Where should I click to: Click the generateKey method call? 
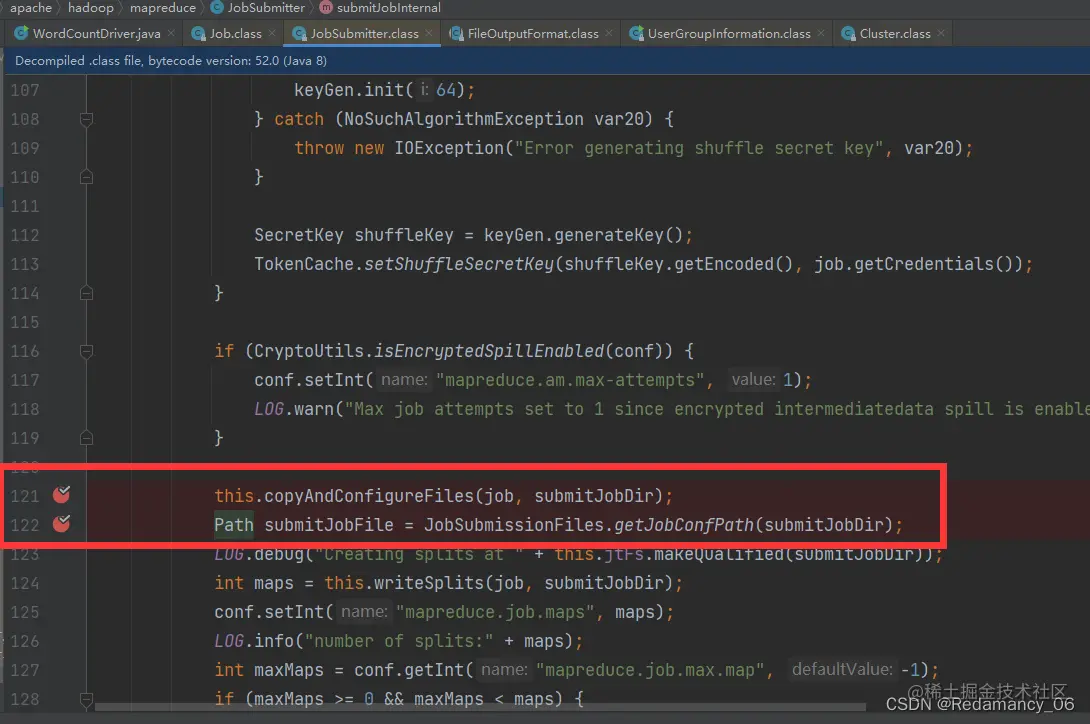tap(608, 235)
